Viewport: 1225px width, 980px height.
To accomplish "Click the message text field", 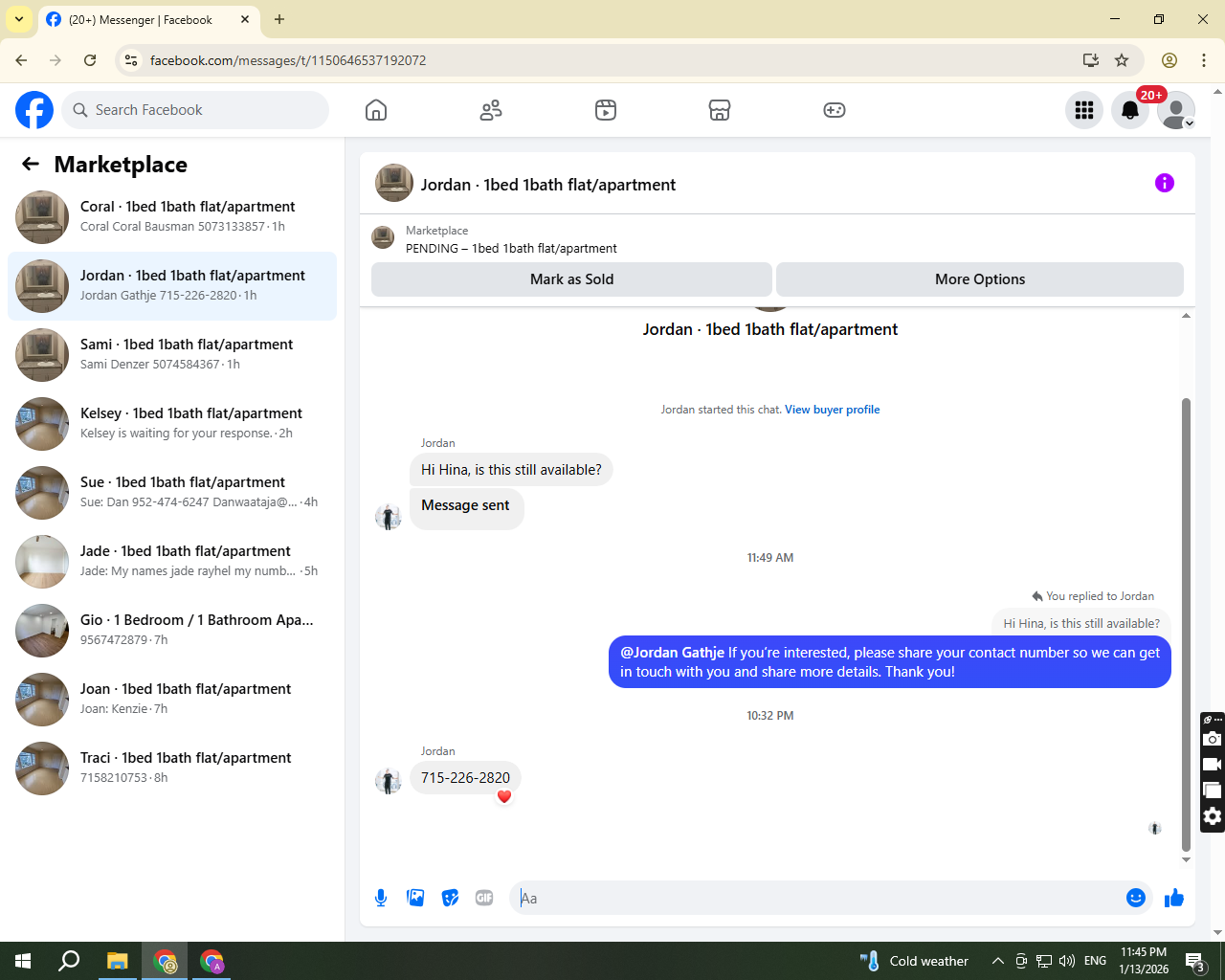I will [x=818, y=898].
